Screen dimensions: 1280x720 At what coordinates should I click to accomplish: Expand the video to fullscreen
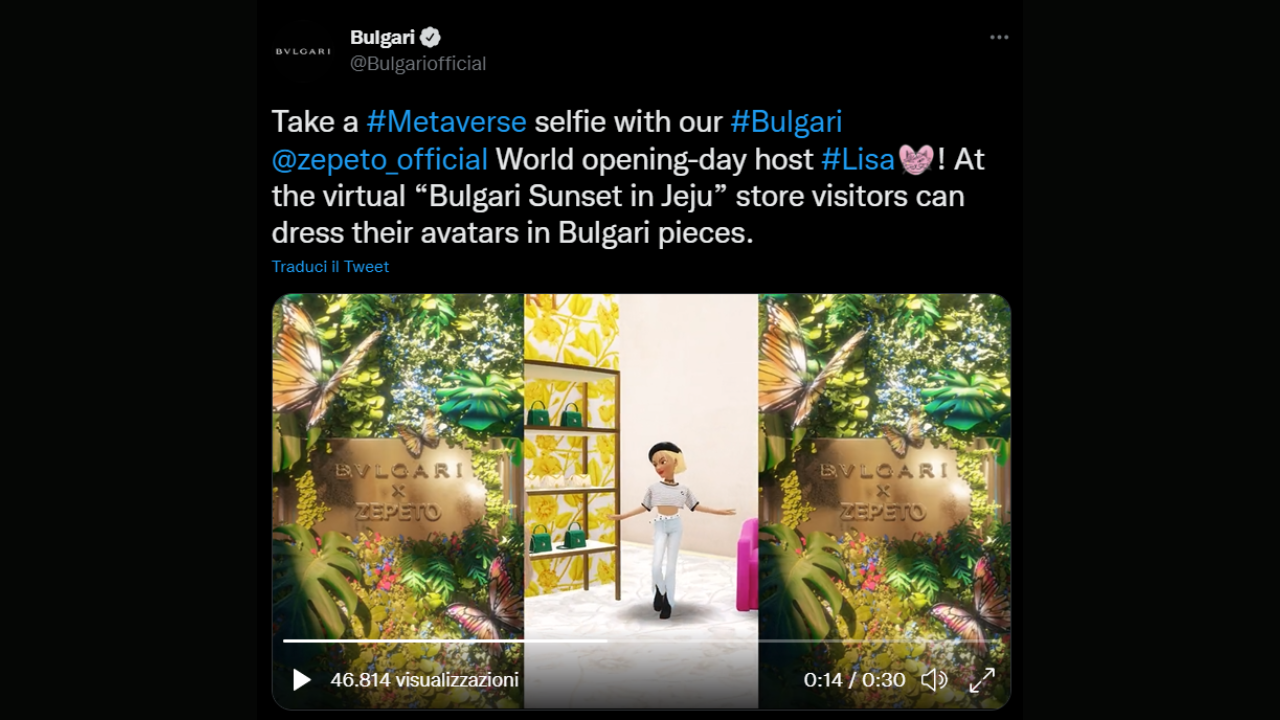pos(982,680)
